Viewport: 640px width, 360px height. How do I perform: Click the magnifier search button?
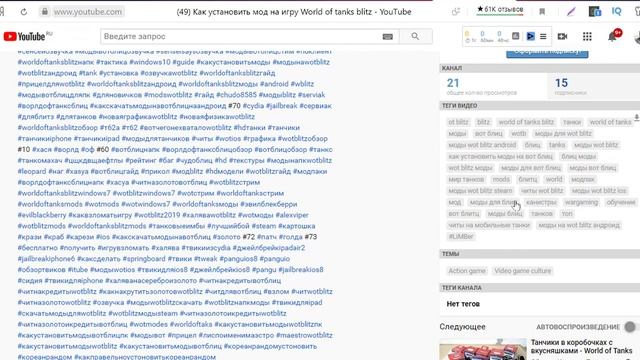(x=415, y=36)
